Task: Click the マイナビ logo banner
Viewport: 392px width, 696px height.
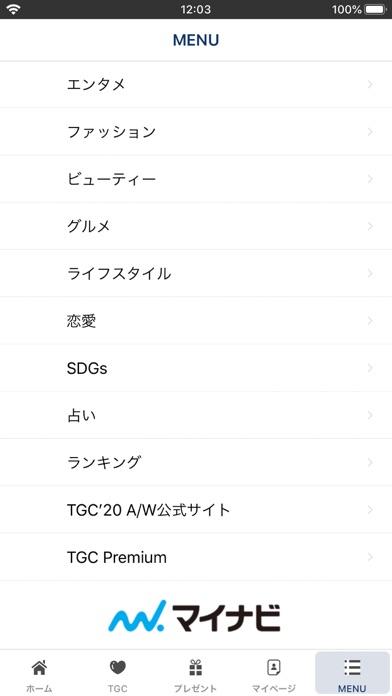Action: click(194, 616)
